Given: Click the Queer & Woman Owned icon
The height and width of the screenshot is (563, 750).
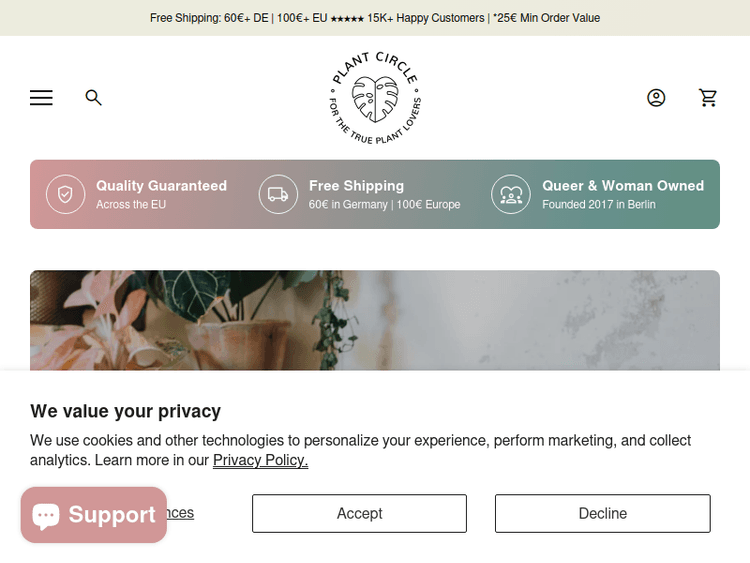Looking at the screenshot, I should (511, 194).
